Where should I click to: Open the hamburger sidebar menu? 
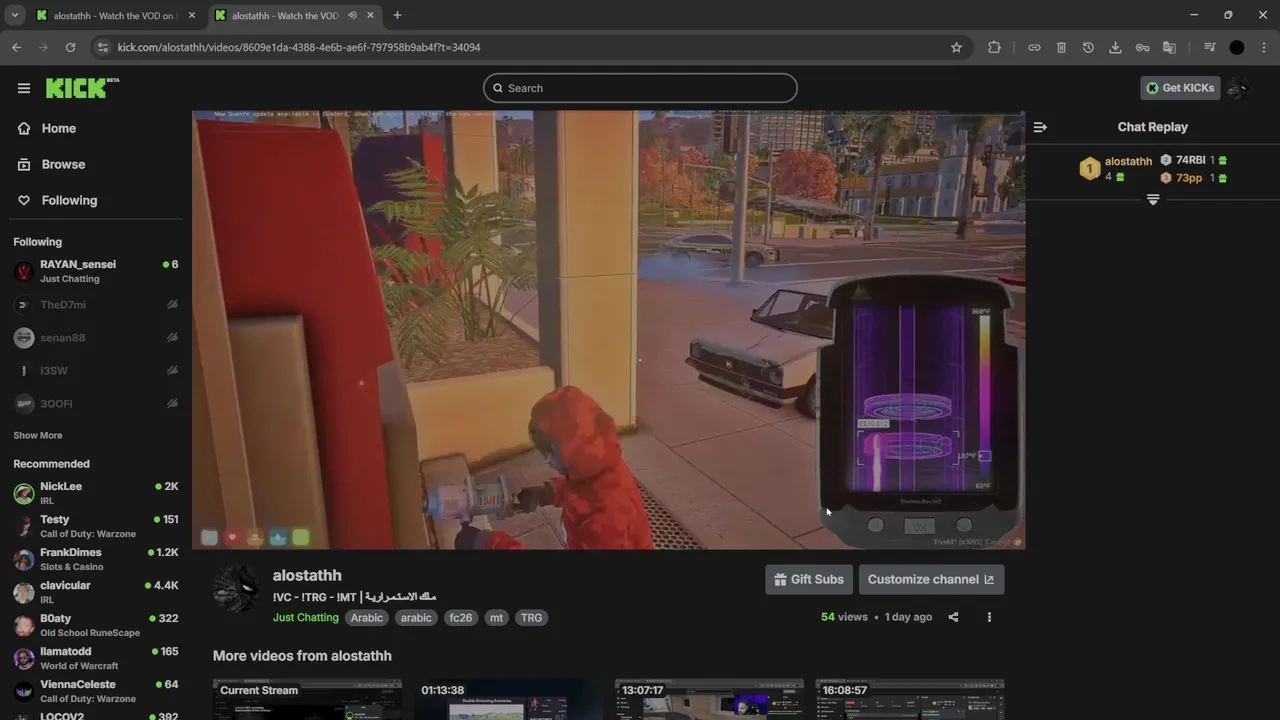pos(24,88)
